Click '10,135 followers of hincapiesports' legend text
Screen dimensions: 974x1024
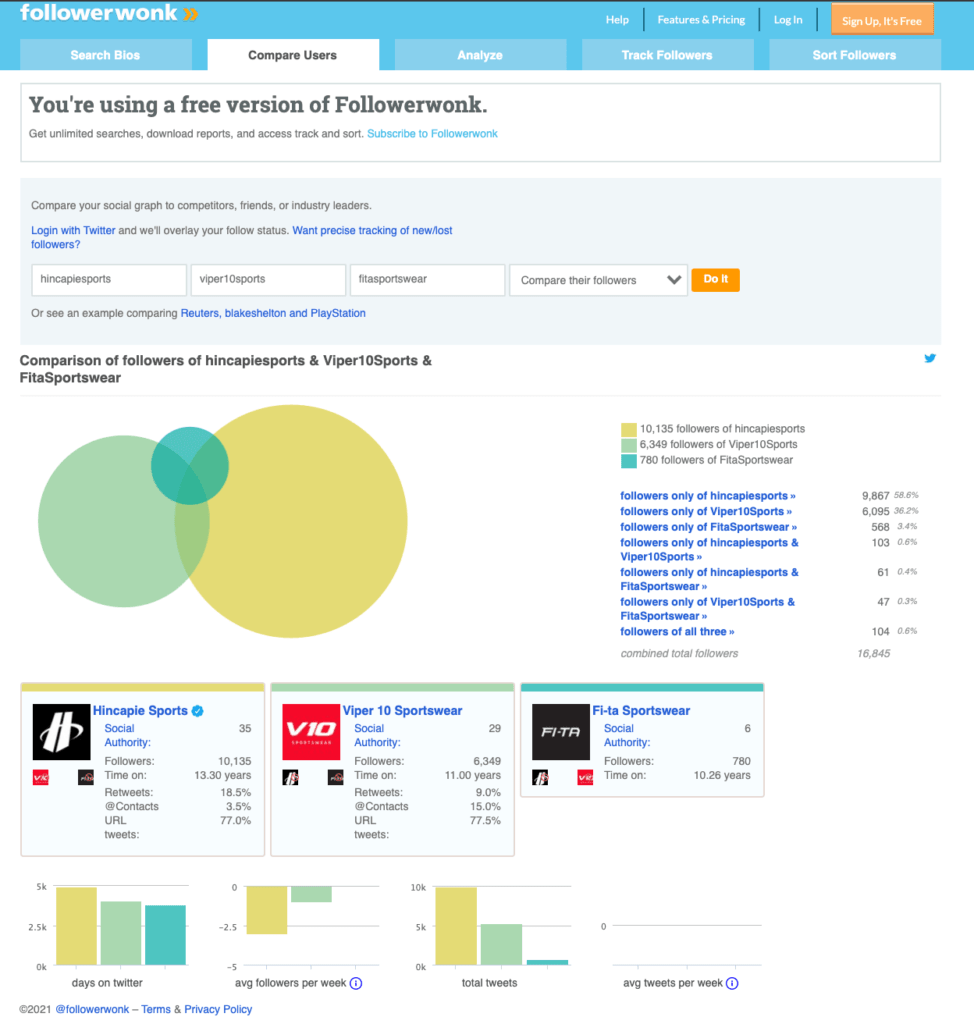coord(722,429)
